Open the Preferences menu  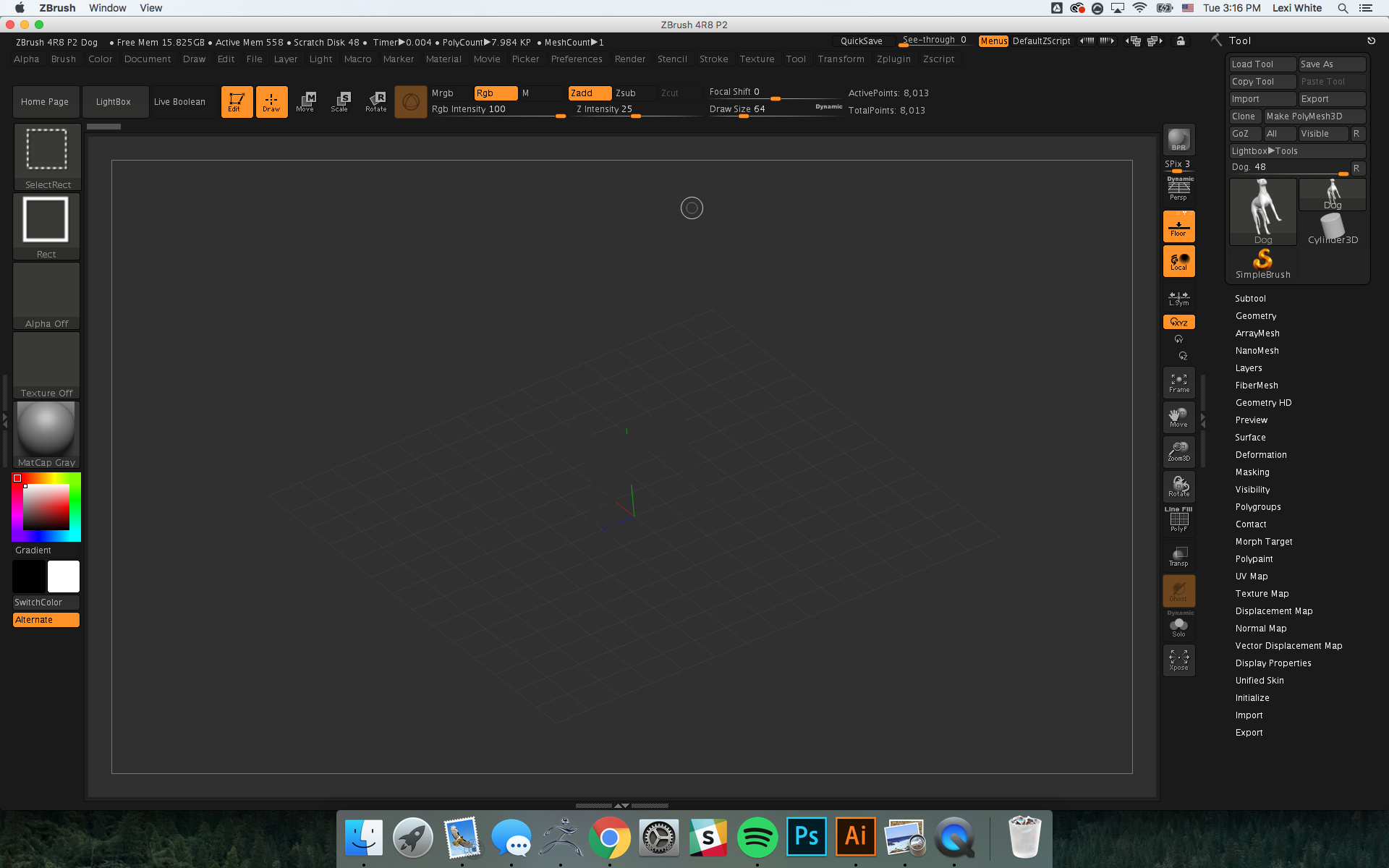577,59
